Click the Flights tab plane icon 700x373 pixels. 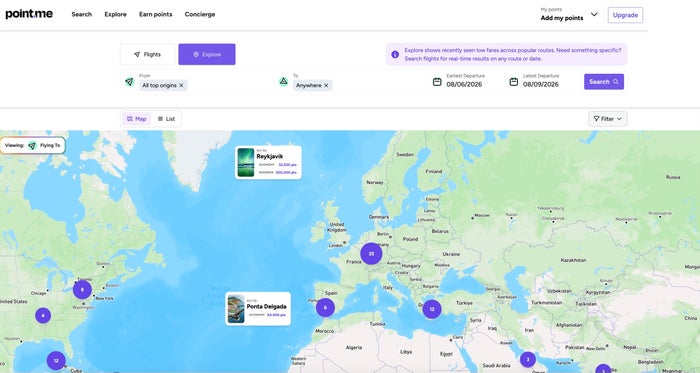pos(137,54)
